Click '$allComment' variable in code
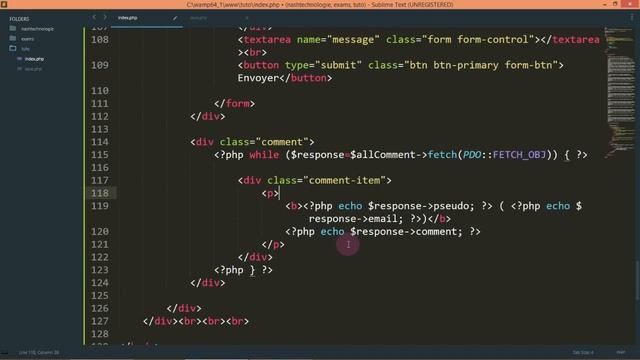 (382, 155)
